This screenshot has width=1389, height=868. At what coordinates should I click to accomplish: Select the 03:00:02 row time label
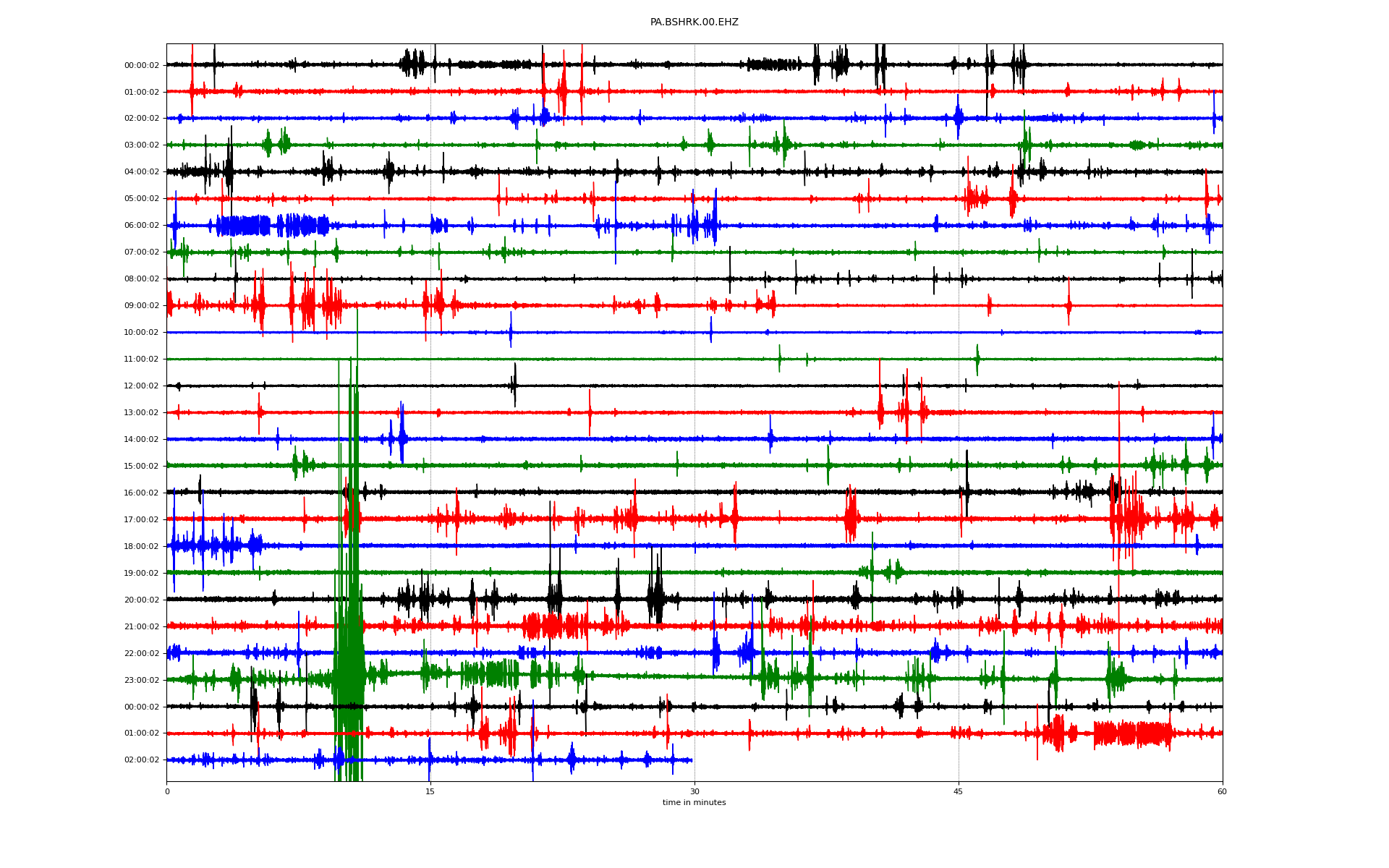pos(141,145)
